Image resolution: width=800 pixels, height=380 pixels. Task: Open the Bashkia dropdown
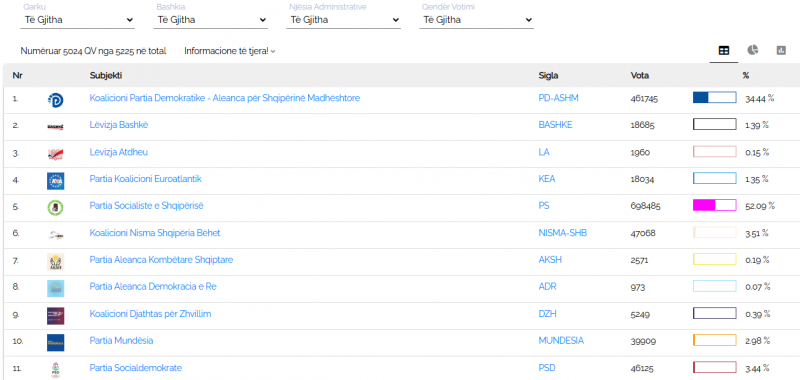point(212,20)
